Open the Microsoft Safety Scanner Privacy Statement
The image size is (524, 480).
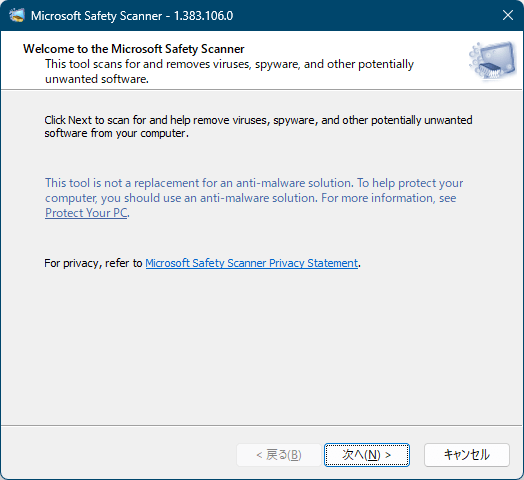[252, 263]
